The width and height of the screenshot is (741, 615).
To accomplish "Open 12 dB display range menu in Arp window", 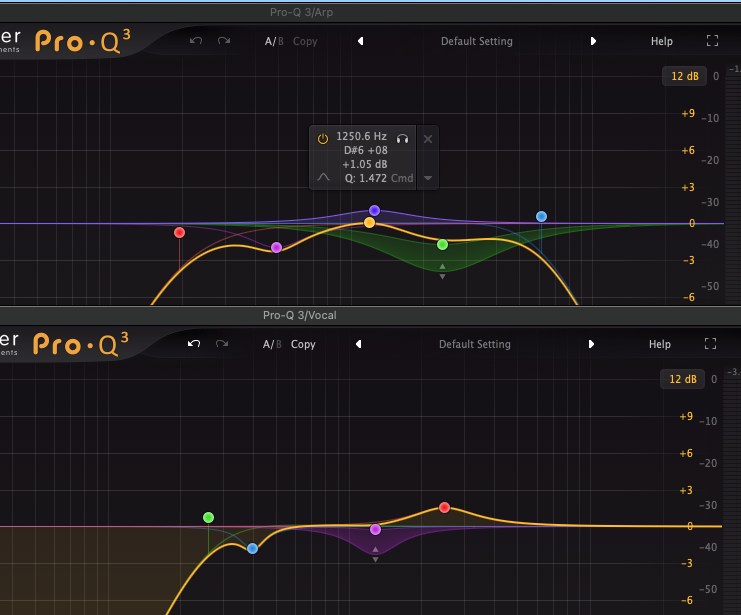I will pos(685,76).
